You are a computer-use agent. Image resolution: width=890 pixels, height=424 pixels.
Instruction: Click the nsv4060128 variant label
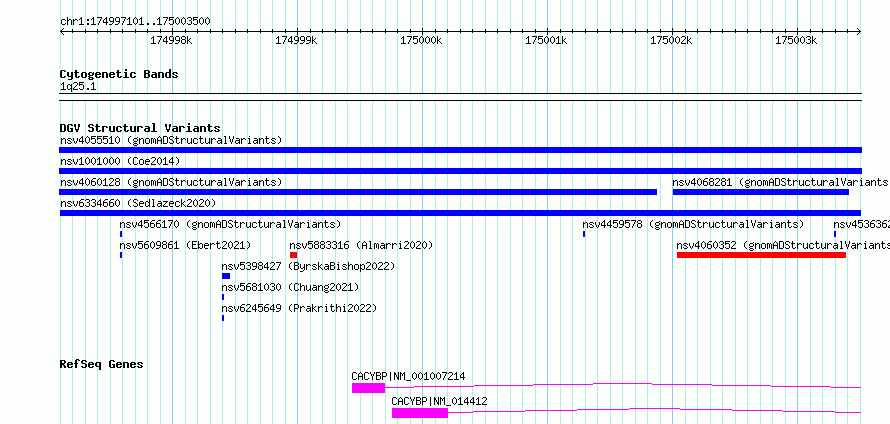pyautogui.click(x=171, y=182)
